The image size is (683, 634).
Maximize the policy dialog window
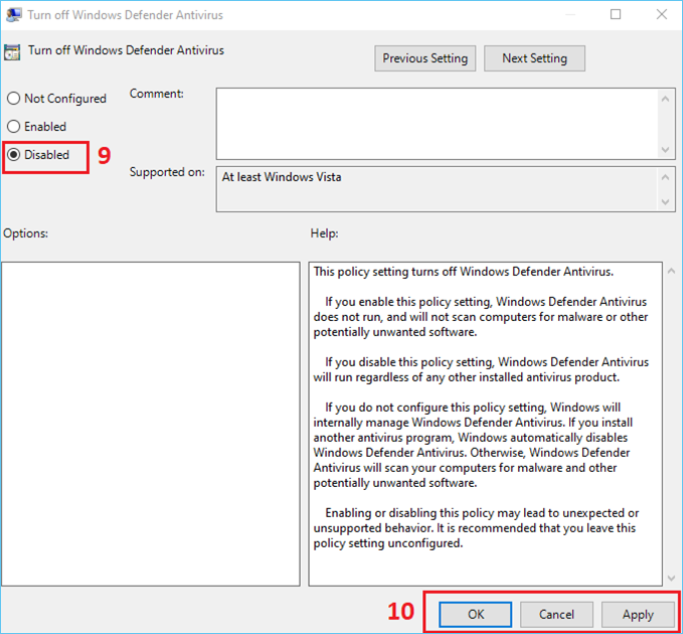(x=616, y=14)
